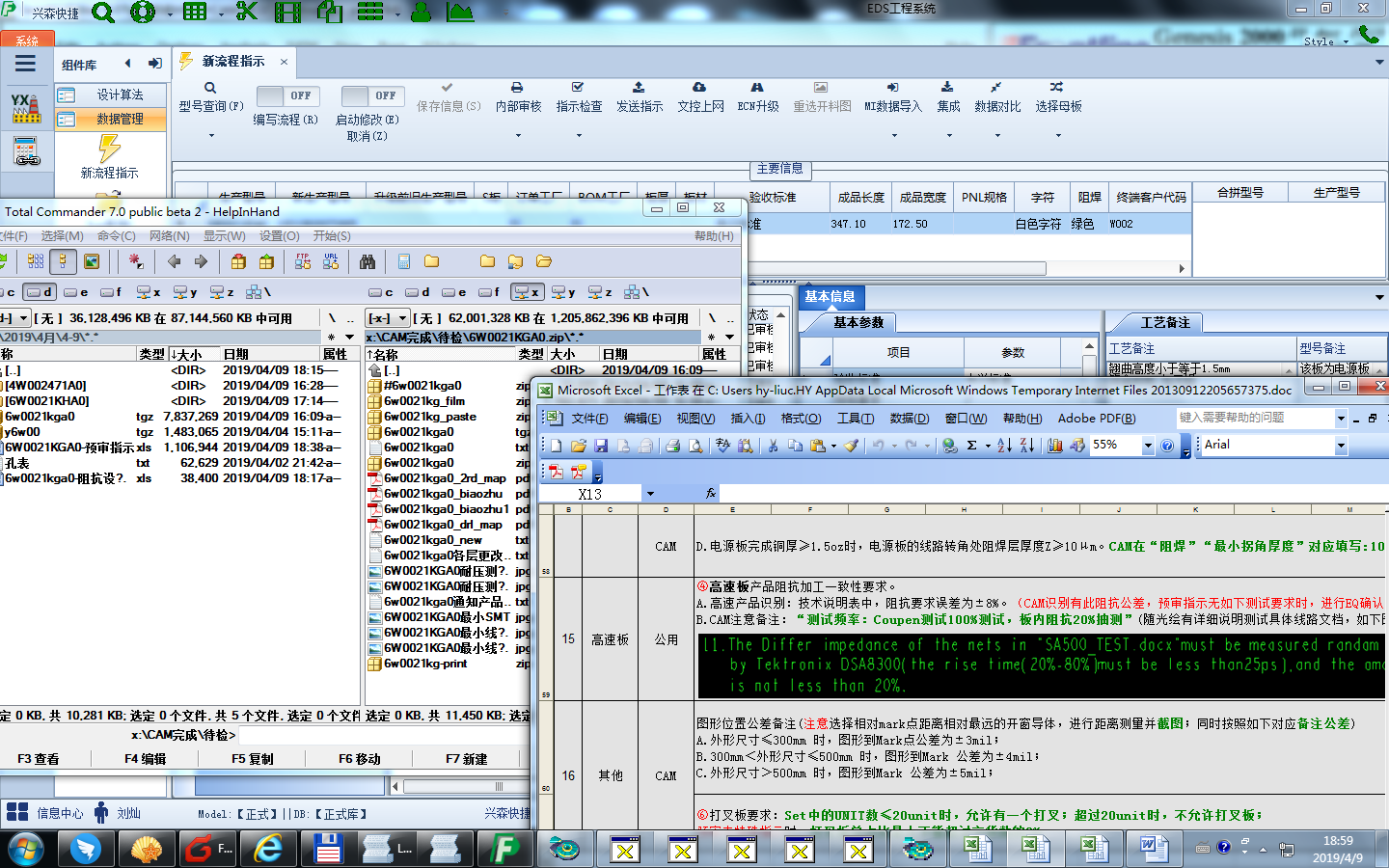Open the Excel Name Box dropdown arrow

click(650, 494)
